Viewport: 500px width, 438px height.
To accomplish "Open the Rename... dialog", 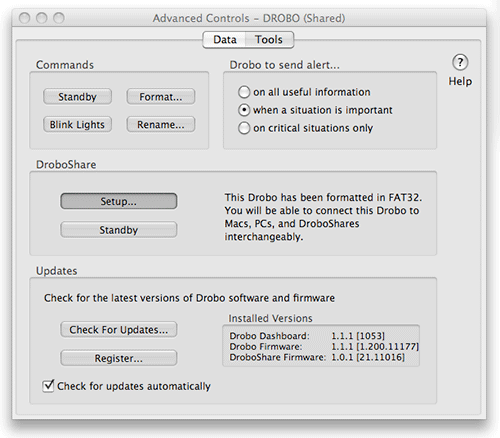I will tap(161, 124).
